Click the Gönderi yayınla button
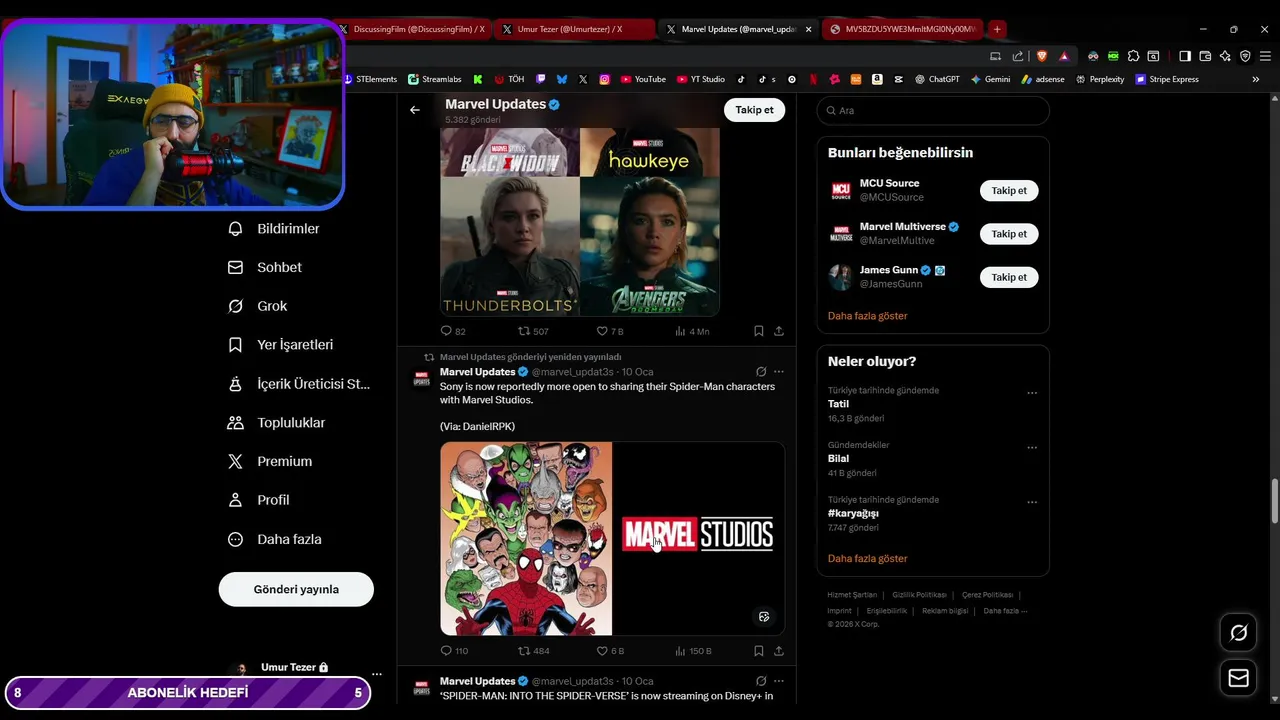Image resolution: width=1280 pixels, height=720 pixels. click(x=296, y=589)
